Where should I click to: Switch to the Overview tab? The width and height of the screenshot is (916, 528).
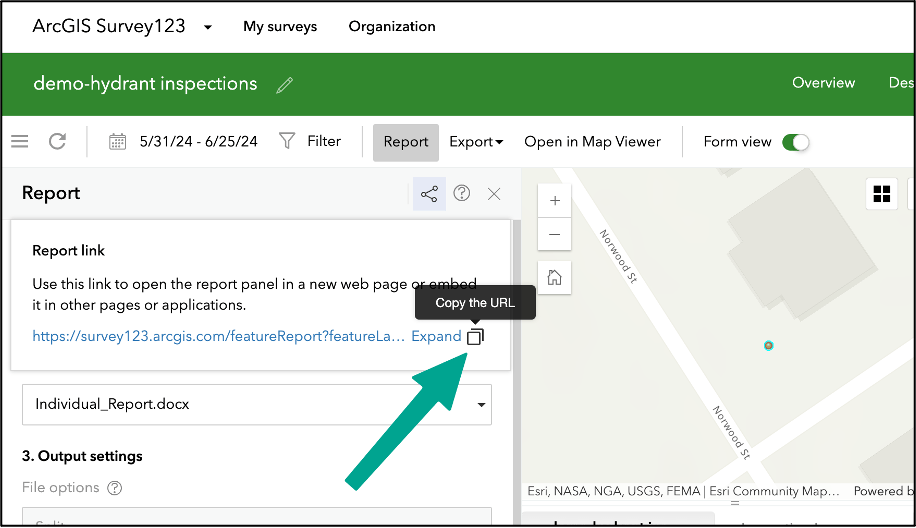pos(823,83)
